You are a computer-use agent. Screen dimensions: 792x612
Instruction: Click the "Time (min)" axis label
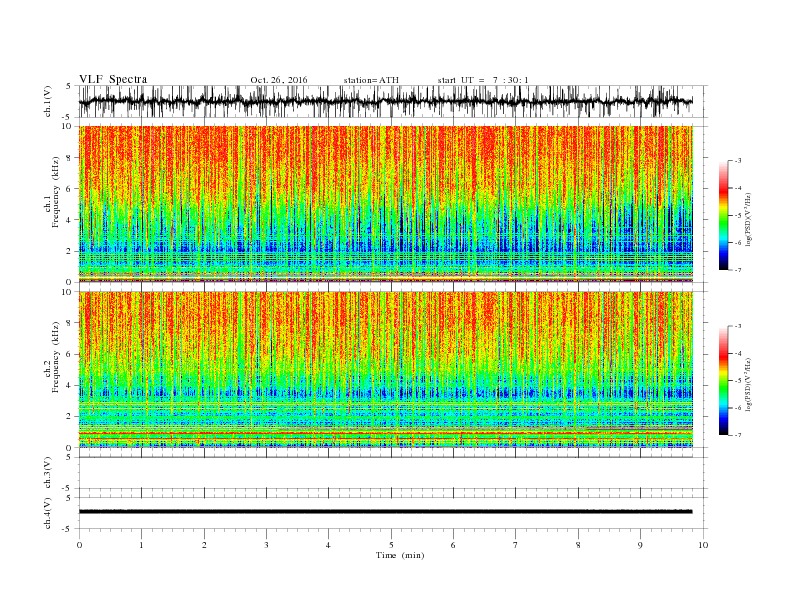tap(400, 555)
